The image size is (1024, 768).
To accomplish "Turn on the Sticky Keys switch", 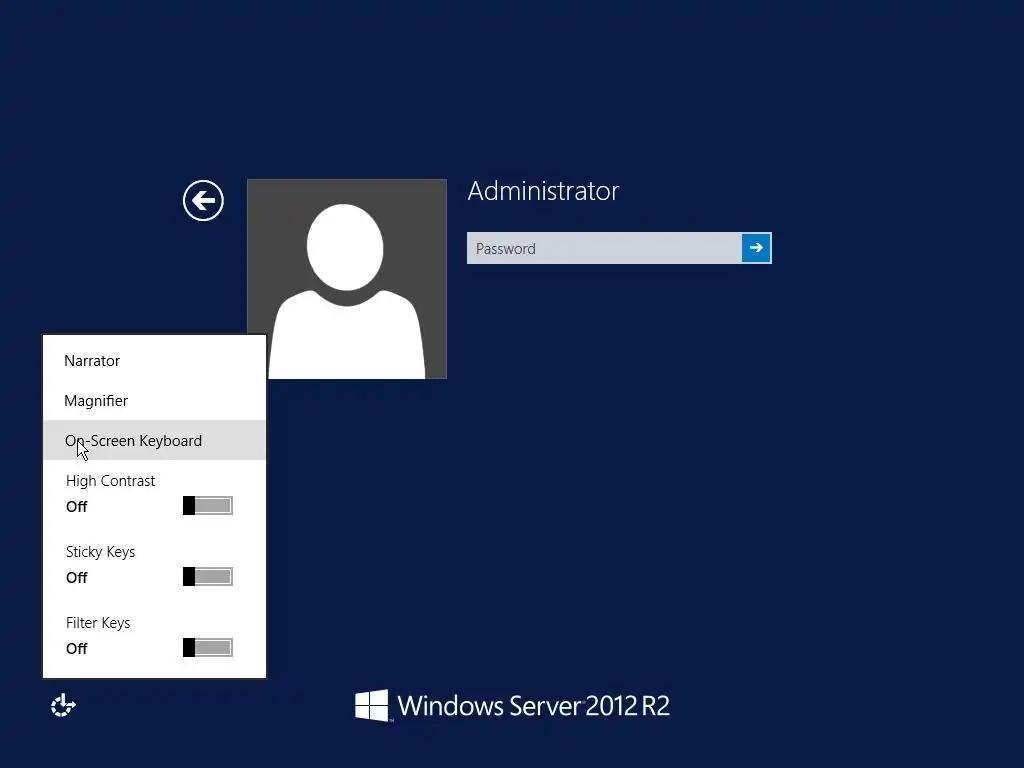I will 208,577.
